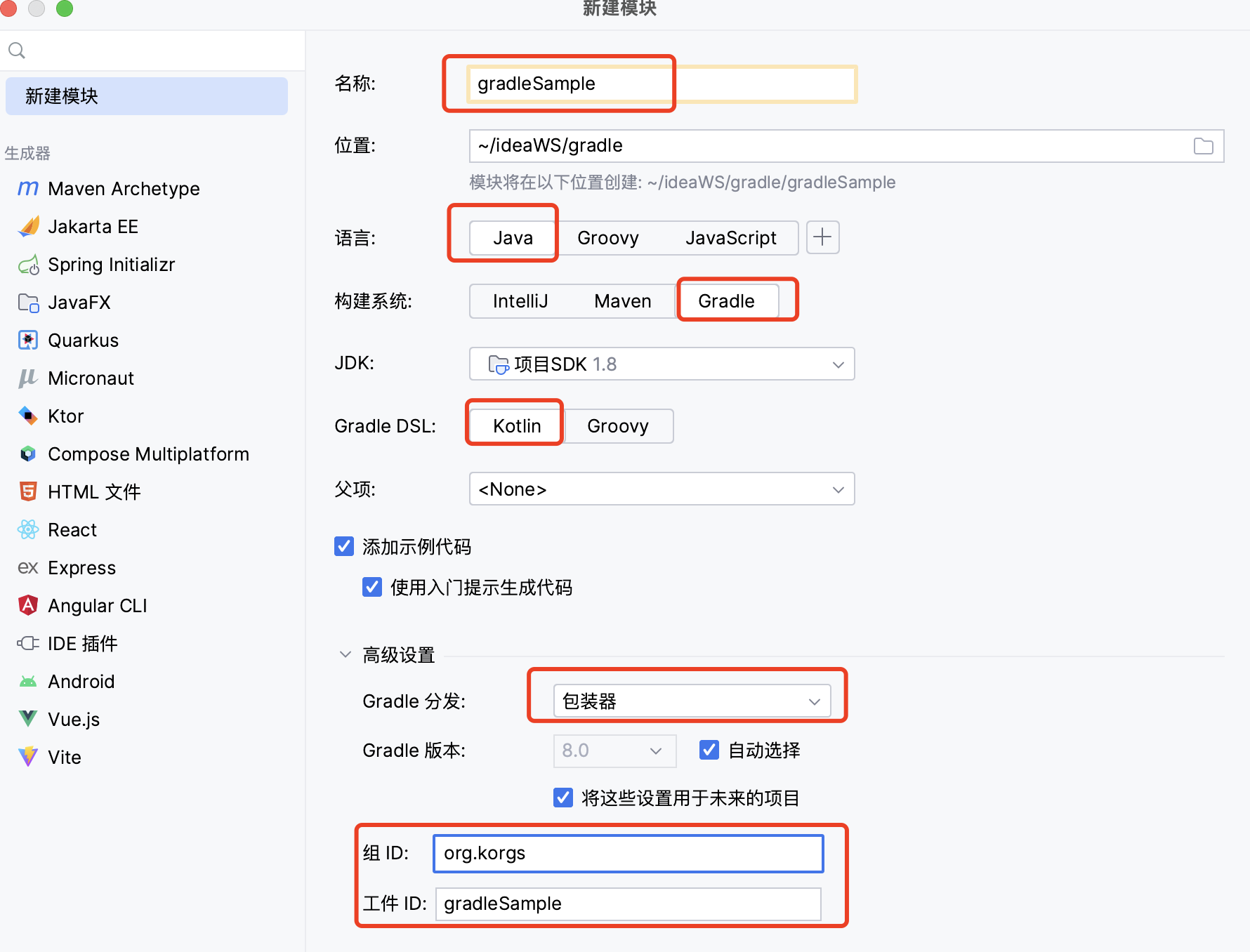The width and height of the screenshot is (1250, 952).
Task: Open the React generator
Action: (x=72, y=529)
